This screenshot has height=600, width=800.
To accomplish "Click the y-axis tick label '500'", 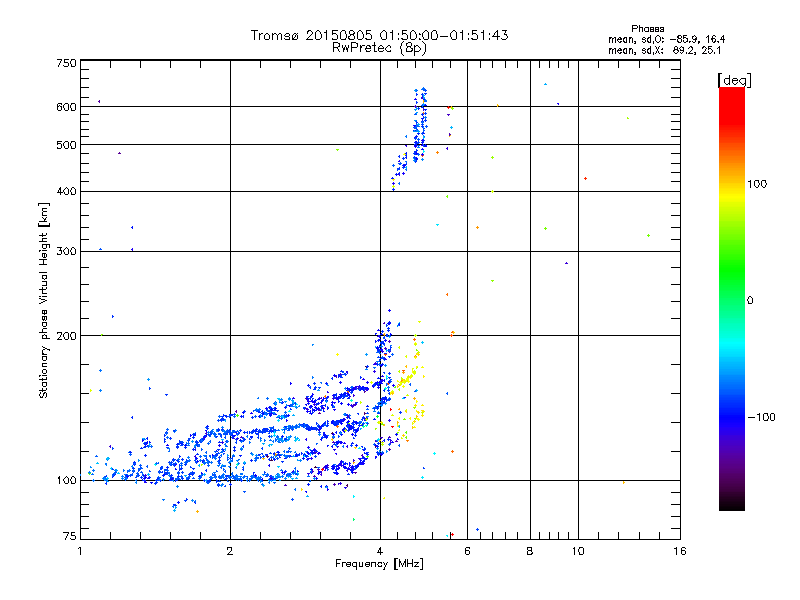I will click(66, 145).
